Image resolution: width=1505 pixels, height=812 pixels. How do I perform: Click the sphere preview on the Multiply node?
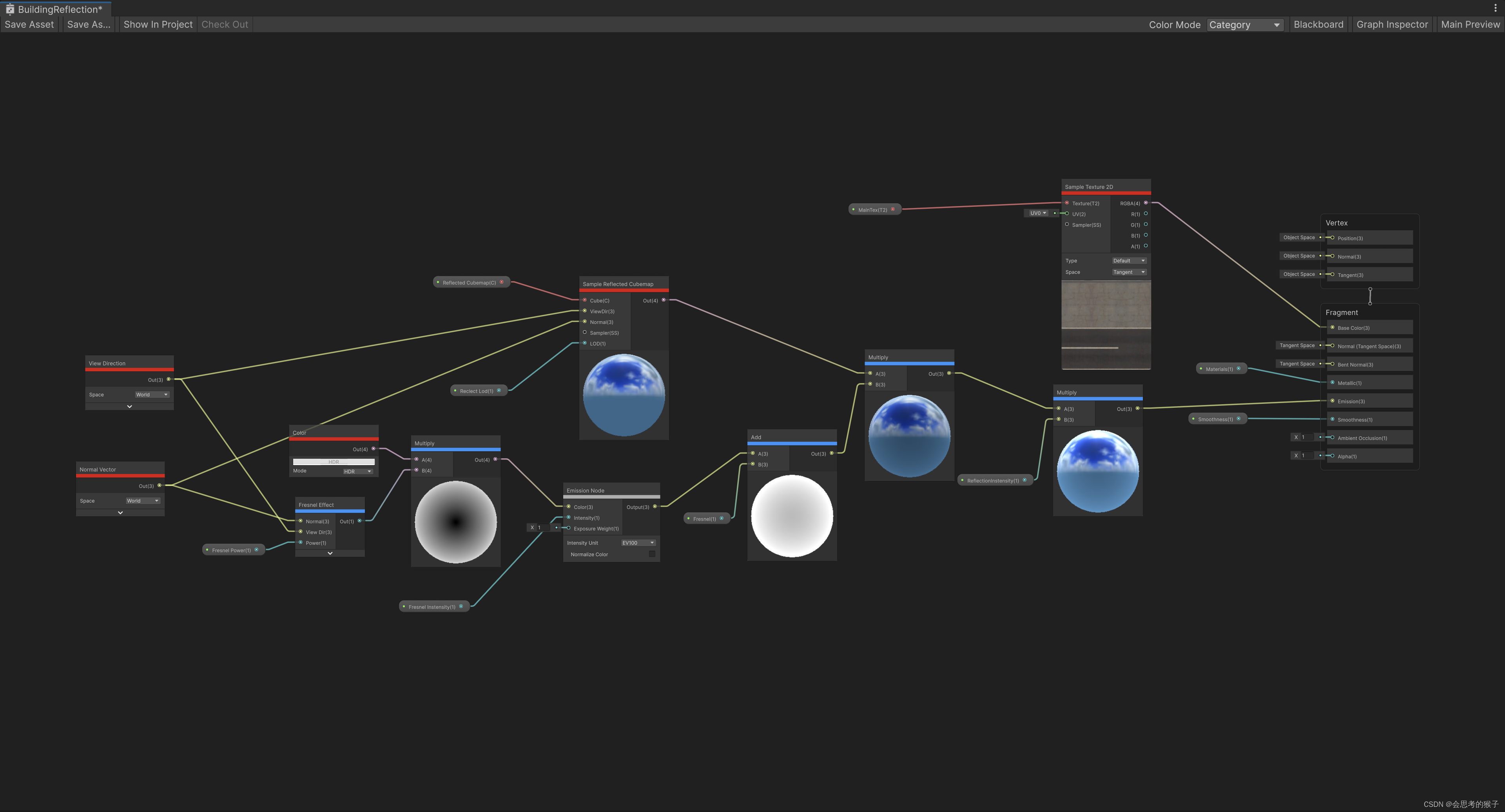(455, 521)
